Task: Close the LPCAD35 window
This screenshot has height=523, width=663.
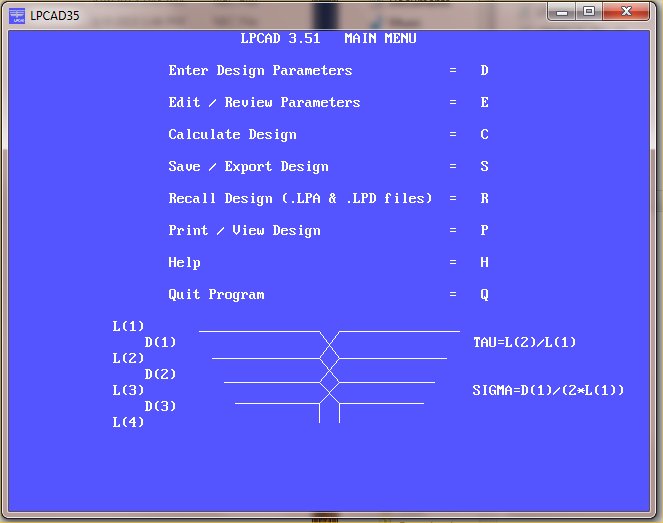Action: [x=627, y=11]
